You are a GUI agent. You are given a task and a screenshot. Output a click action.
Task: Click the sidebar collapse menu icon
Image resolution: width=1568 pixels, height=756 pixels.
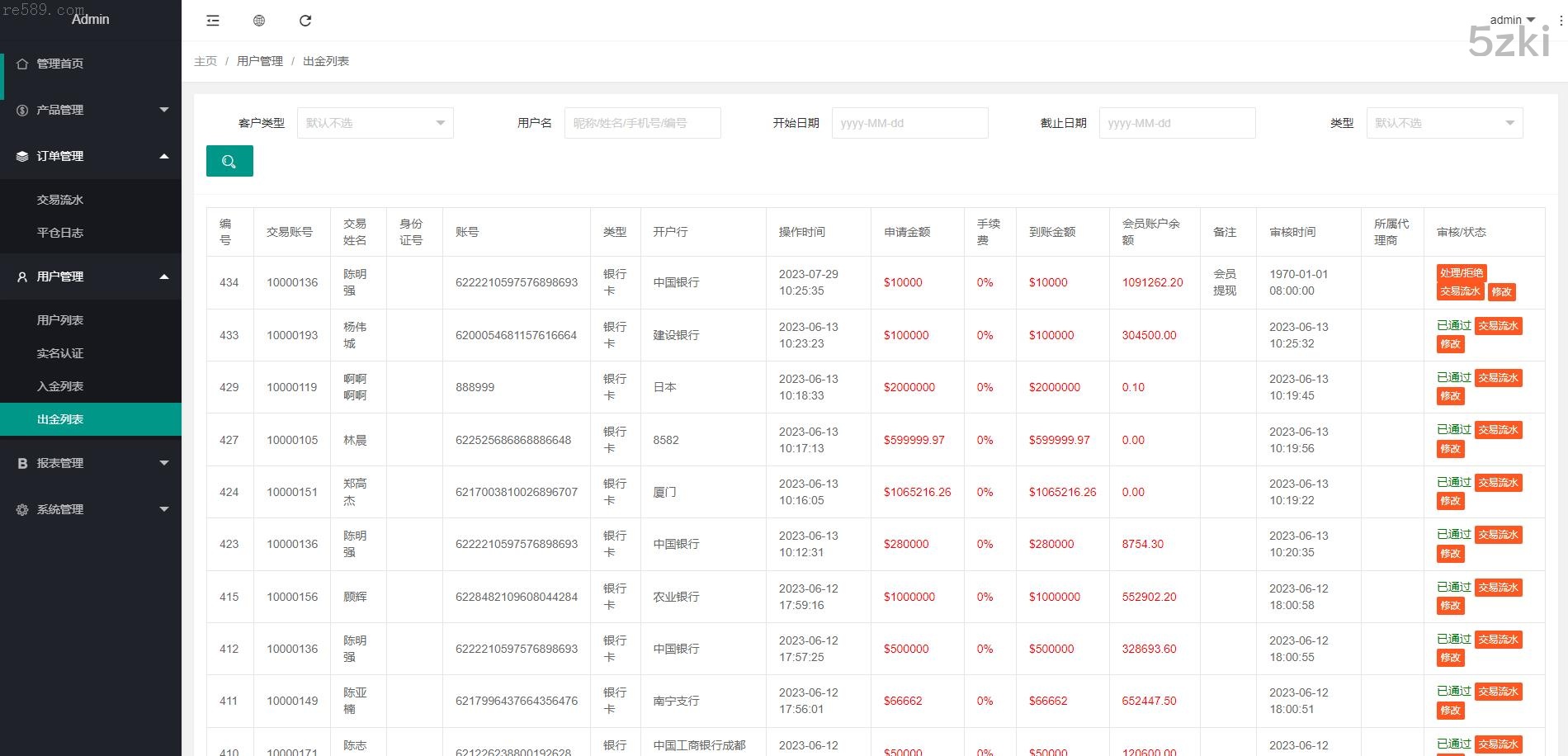pyautogui.click(x=213, y=21)
